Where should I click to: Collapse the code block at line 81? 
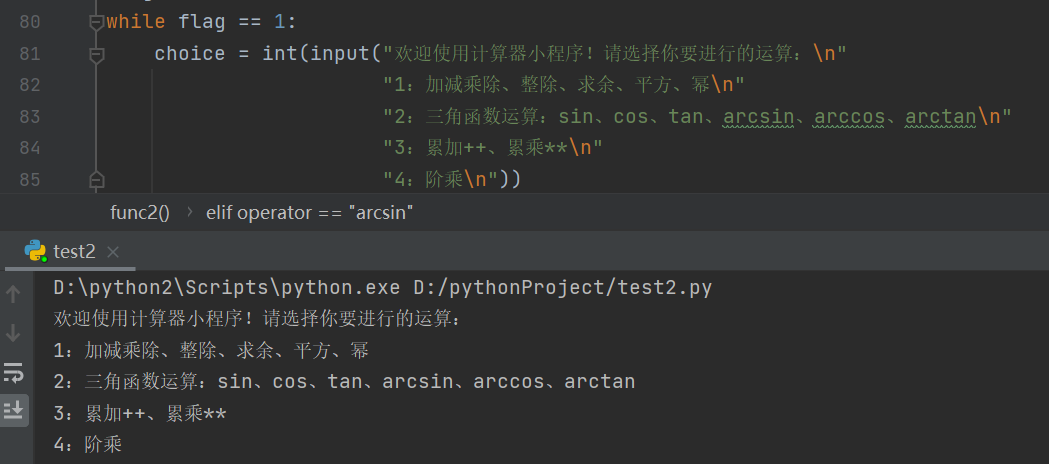(x=96, y=55)
